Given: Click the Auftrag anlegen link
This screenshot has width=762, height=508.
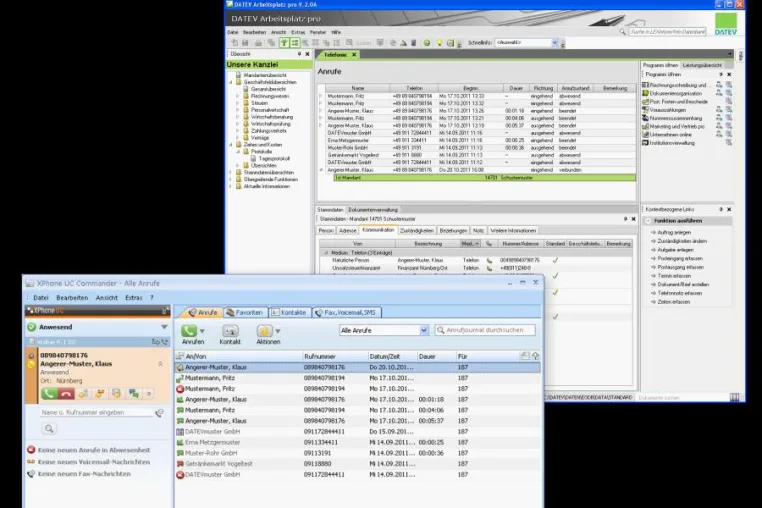Looking at the screenshot, I should tap(674, 233).
